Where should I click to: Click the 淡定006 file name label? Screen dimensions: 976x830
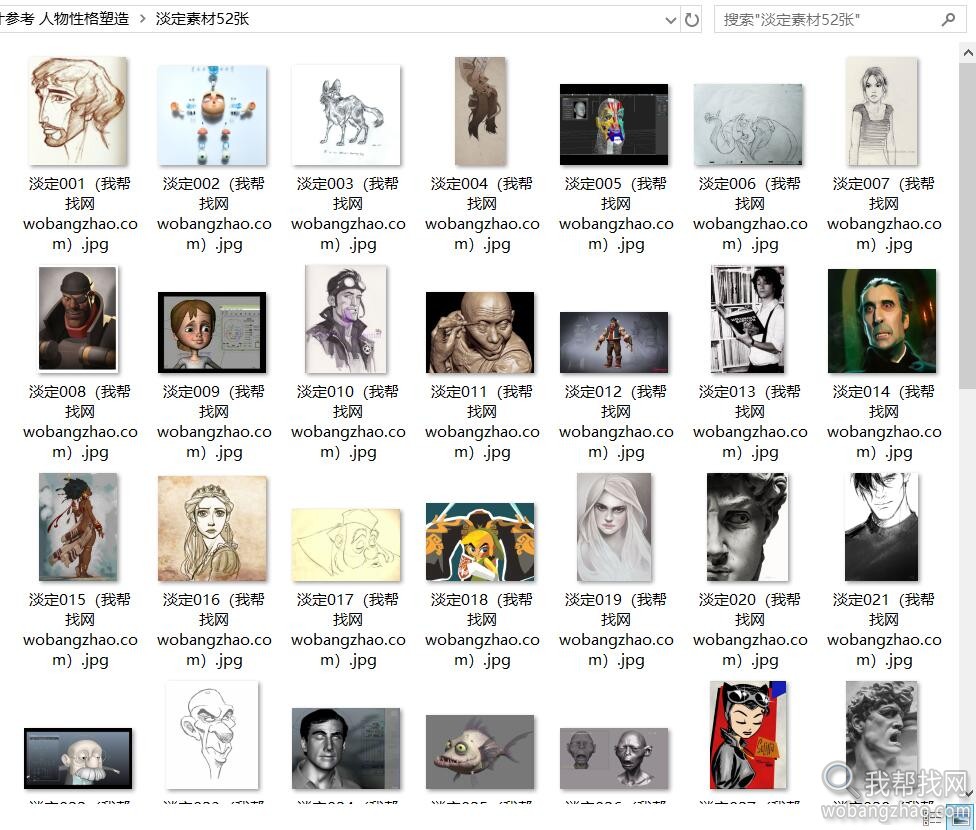coord(750,214)
